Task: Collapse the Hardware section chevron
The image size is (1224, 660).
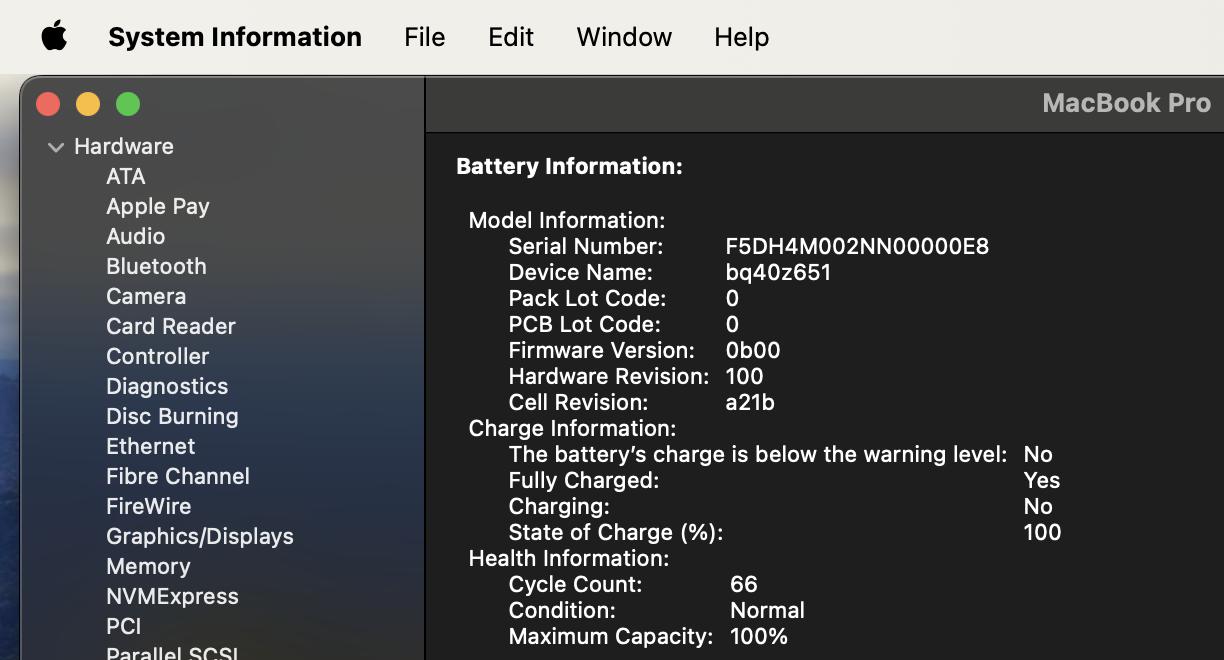Action: pyautogui.click(x=56, y=147)
